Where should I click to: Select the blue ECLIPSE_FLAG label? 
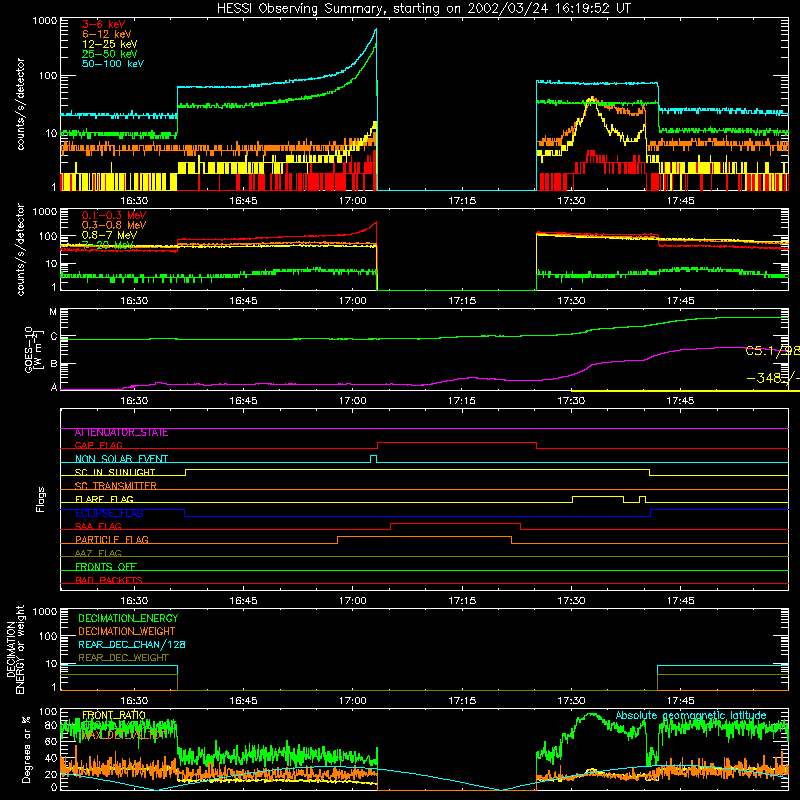point(109,513)
